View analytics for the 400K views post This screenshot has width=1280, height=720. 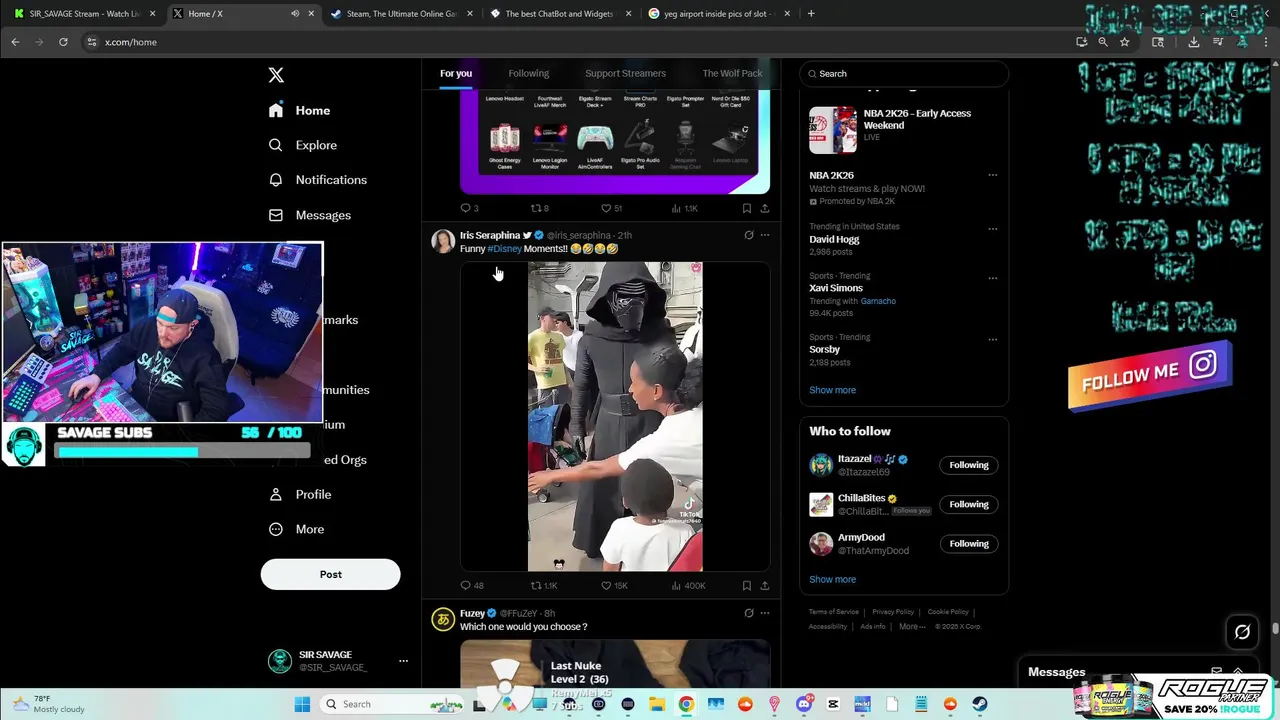[x=688, y=585]
